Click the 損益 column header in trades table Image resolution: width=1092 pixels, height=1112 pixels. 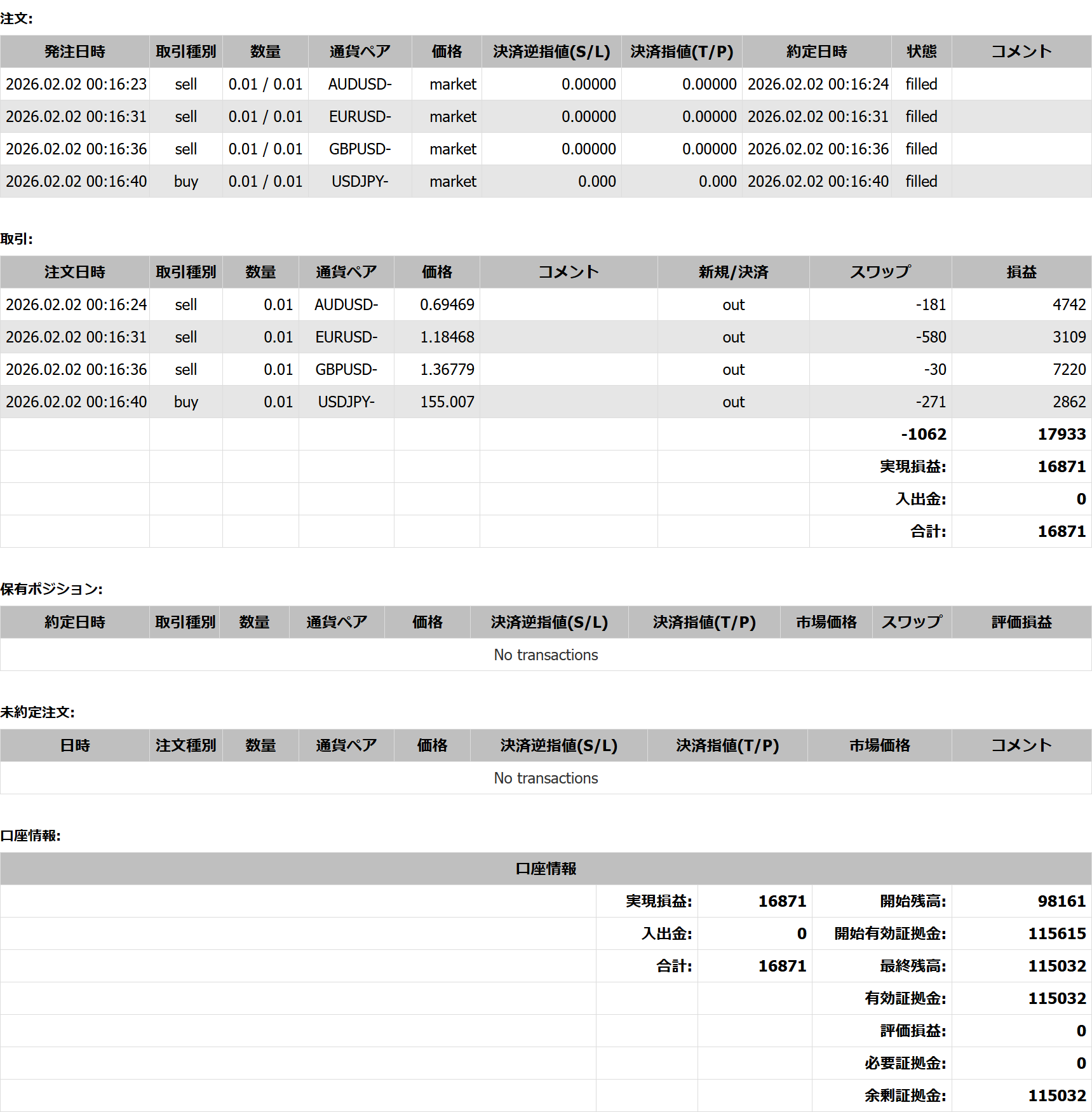1021,272
